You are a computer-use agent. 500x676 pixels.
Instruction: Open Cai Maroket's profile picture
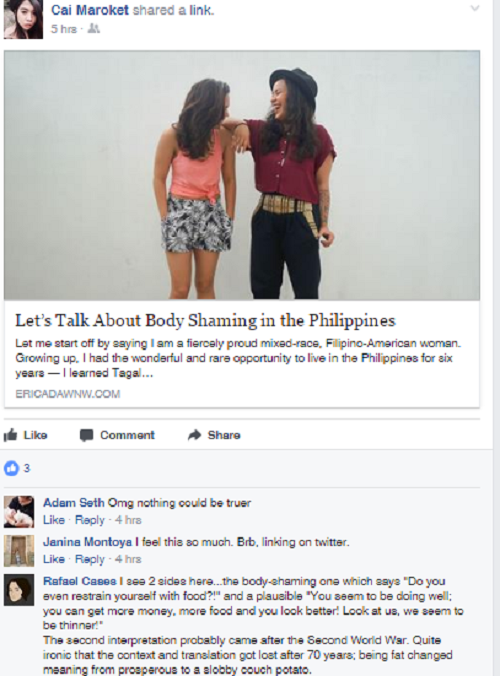pyautogui.click(x=23, y=19)
